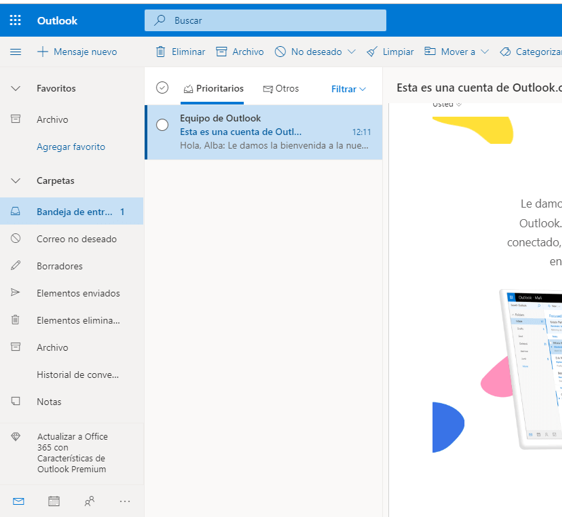Open Calendar icon at bottom
The image size is (562, 517).
[x=54, y=501]
